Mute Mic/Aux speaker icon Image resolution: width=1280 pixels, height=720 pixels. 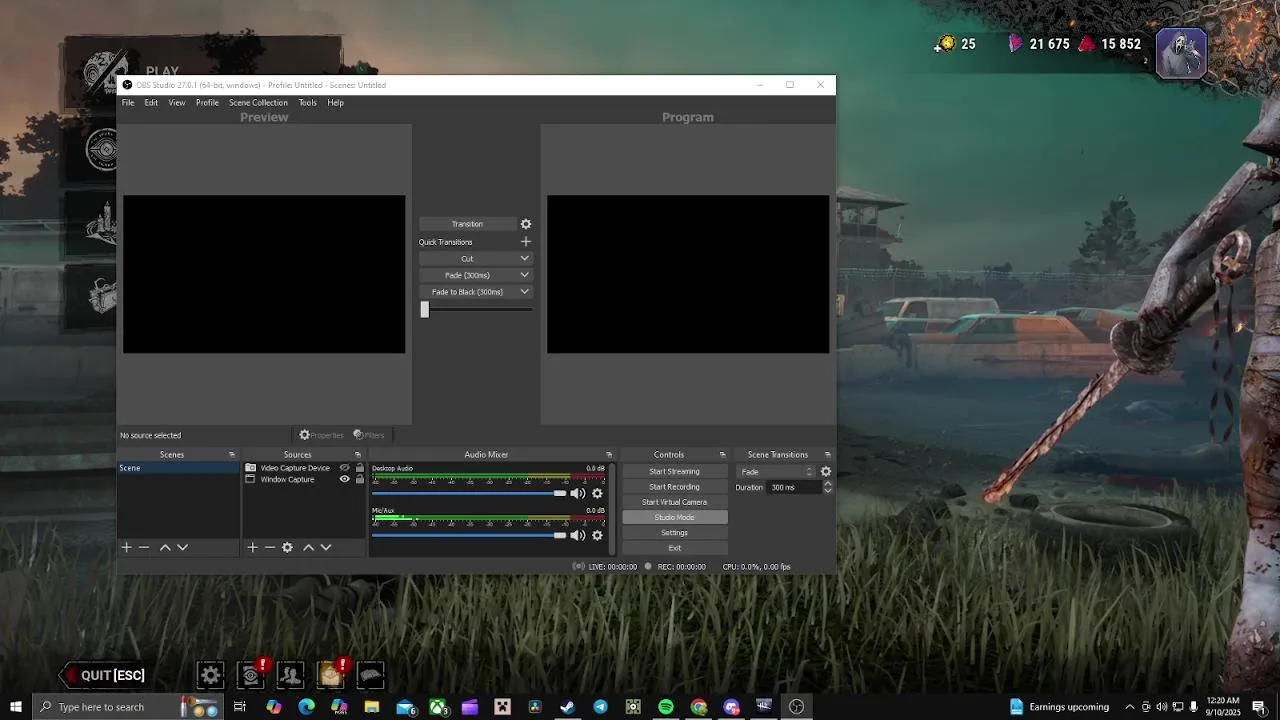578,535
